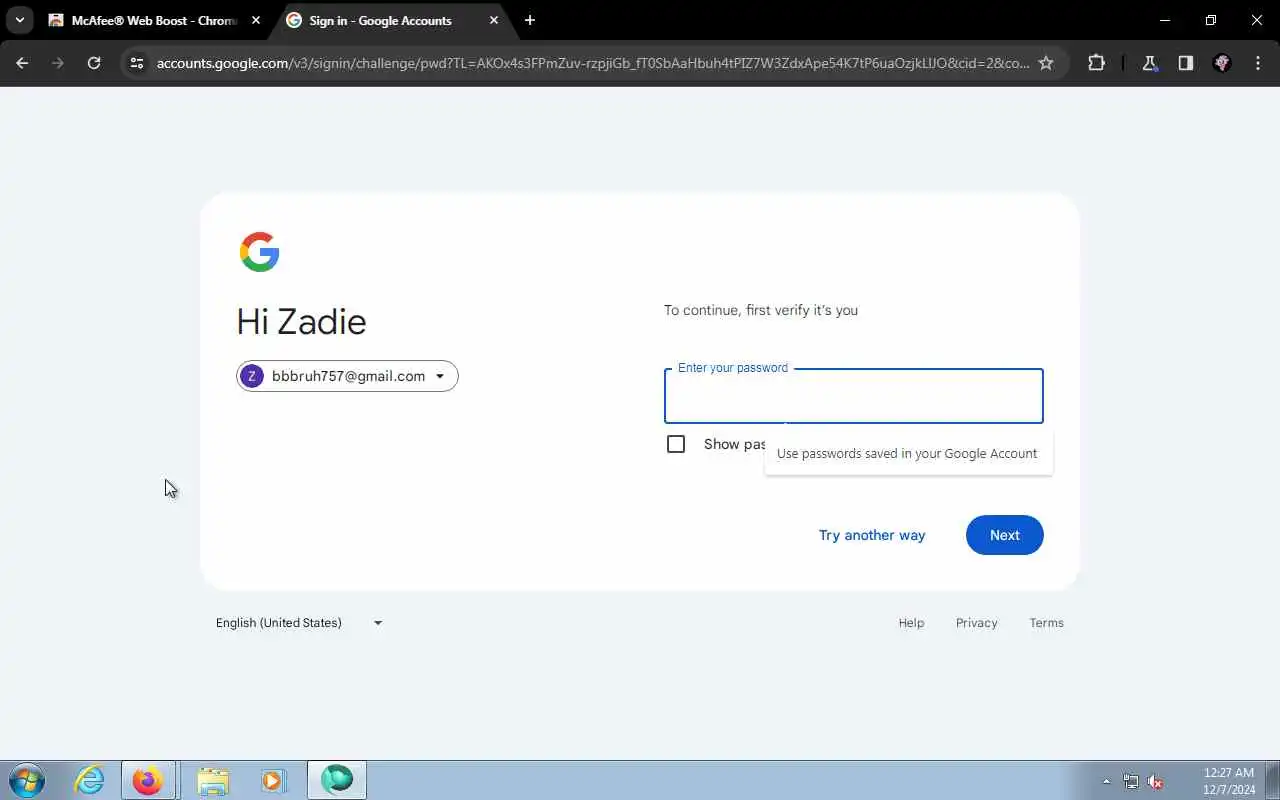Viewport: 1280px width, 800px height.
Task: Open Firefox from the taskbar
Action: (x=148, y=780)
